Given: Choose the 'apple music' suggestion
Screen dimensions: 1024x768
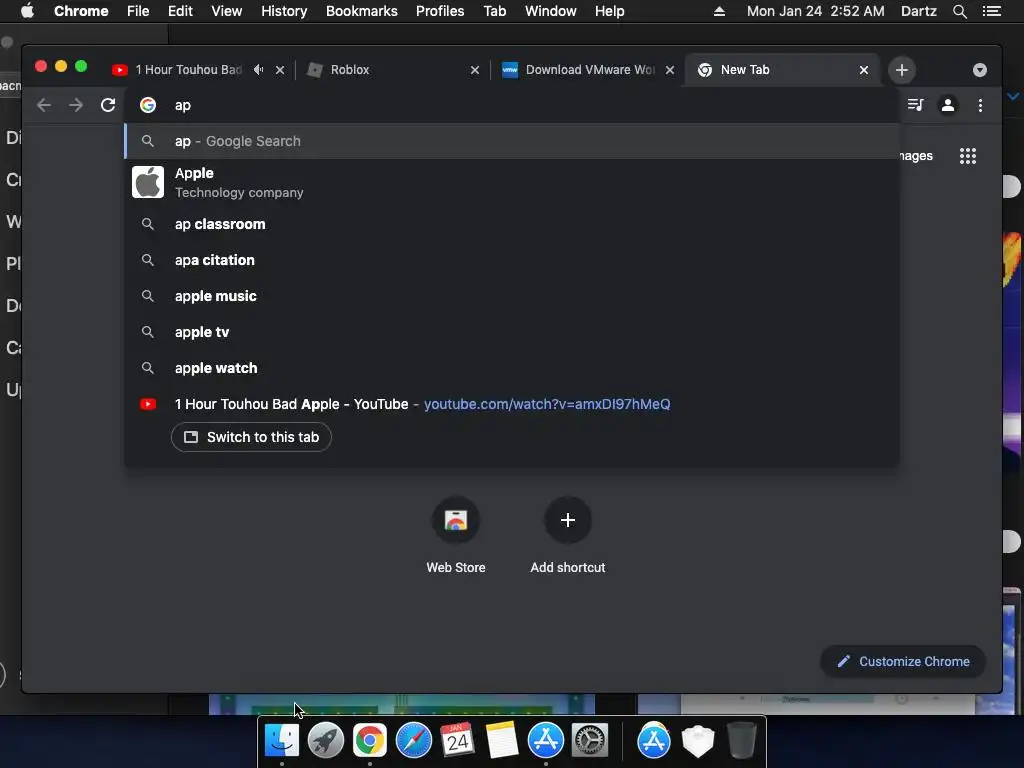Looking at the screenshot, I should pyautogui.click(x=512, y=296).
